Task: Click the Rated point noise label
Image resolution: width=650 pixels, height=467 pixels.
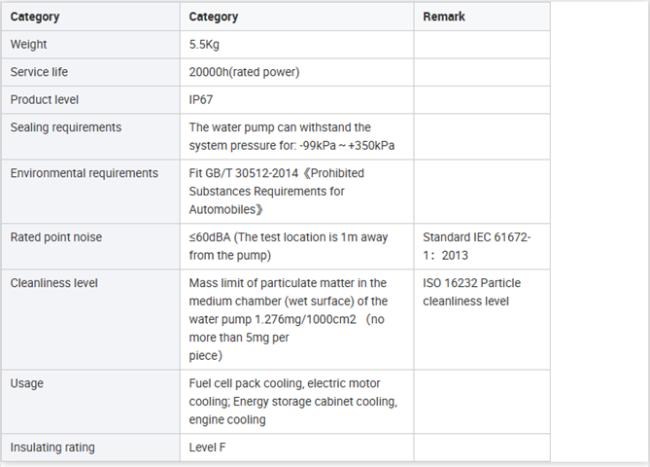Action: pyautogui.click(x=56, y=237)
